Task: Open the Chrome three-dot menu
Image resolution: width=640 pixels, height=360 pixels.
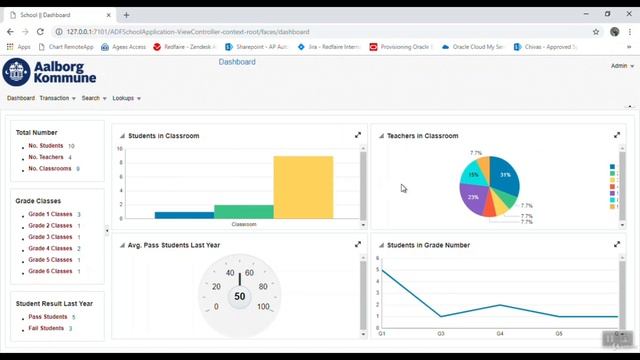Action: pos(630,32)
